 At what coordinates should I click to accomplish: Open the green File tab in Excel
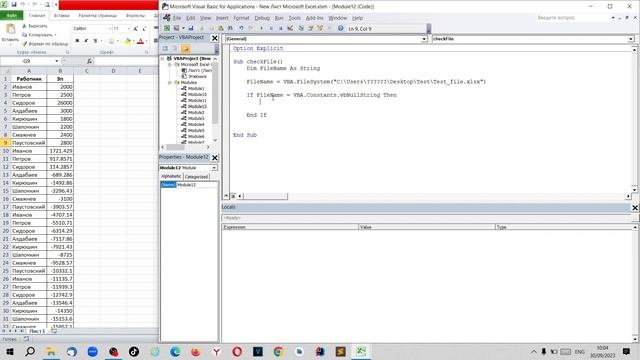click(x=11, y=16)
